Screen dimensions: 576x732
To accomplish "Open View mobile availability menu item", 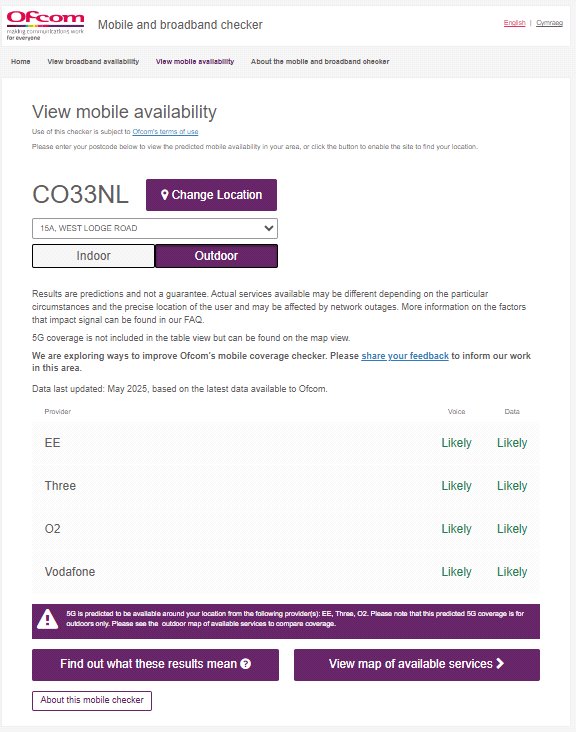I will [x=195, y=62].
